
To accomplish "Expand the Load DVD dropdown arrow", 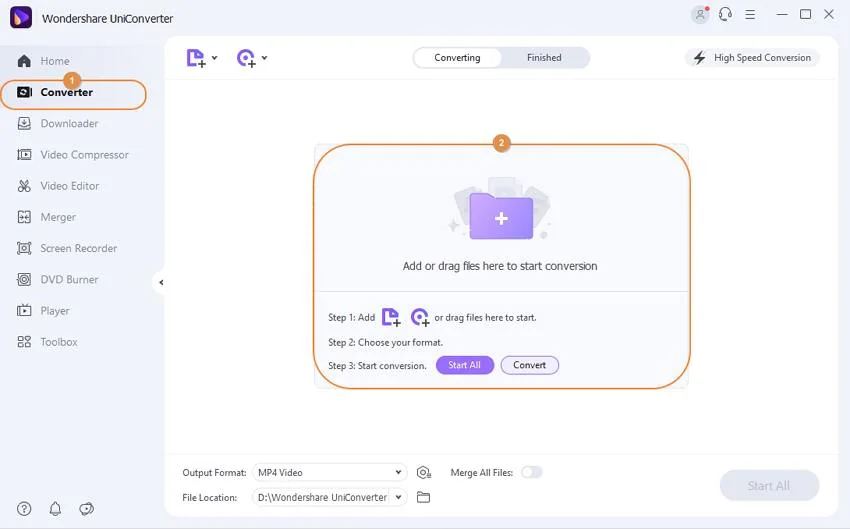I will pos(265,57).
